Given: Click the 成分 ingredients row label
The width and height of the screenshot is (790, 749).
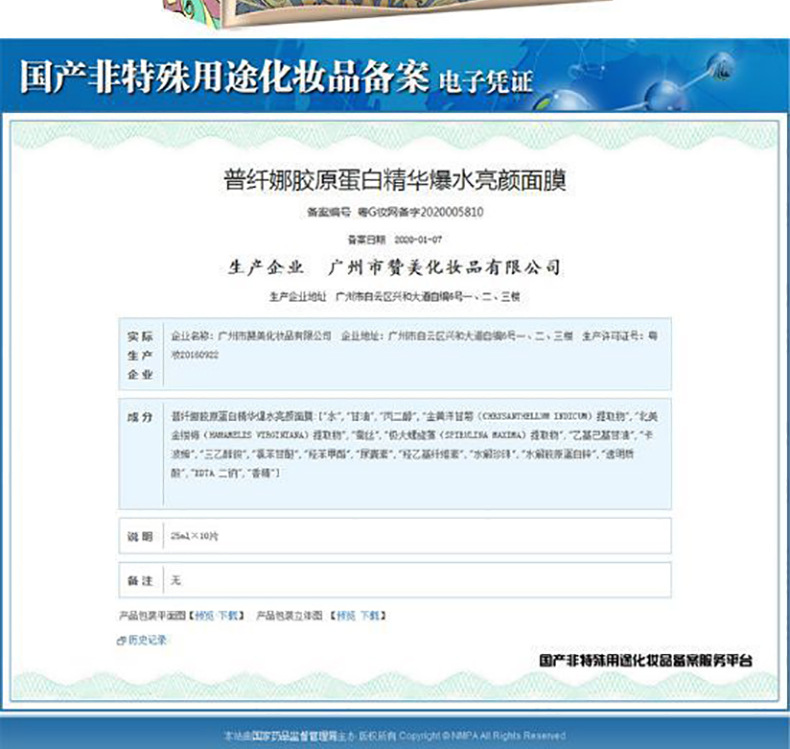Looking at the screenshot, I should coord(140,417).
